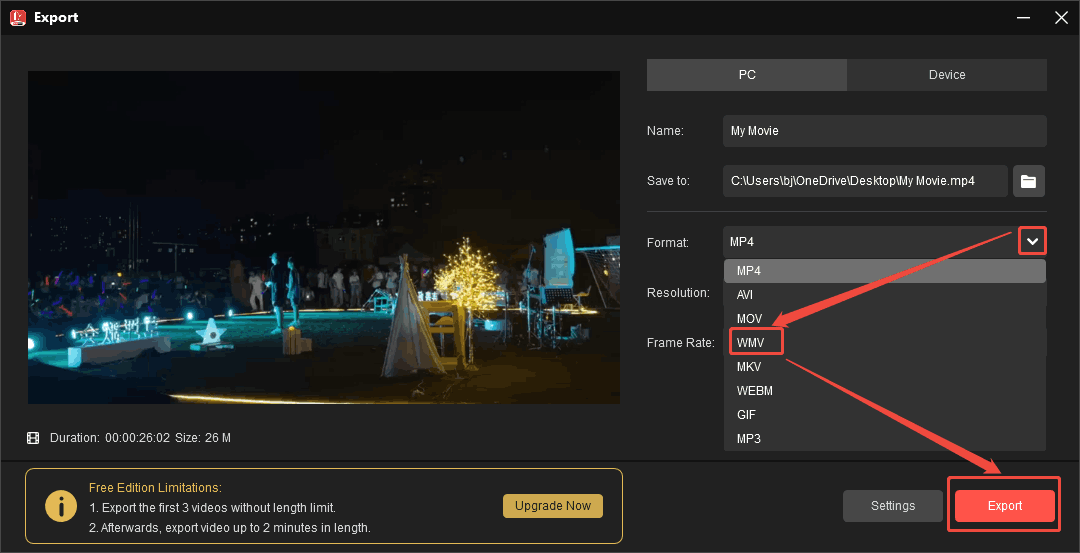Image resolution: width=1080 pixels, height=553 pixels.
Task: Click the MiniTool app logo icon
Action: (17, 17)
